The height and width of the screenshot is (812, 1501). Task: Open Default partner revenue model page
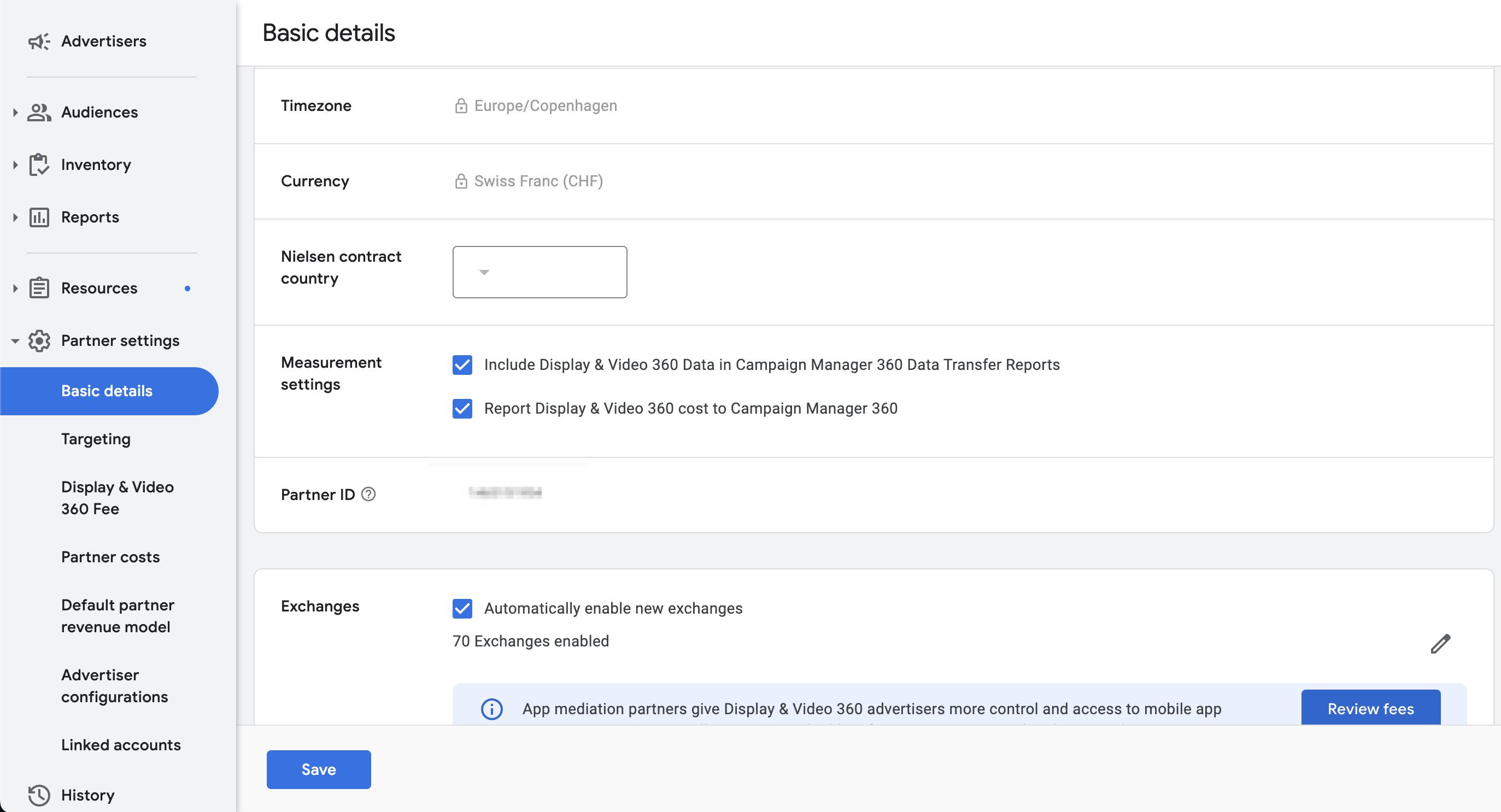click(118, 616)
